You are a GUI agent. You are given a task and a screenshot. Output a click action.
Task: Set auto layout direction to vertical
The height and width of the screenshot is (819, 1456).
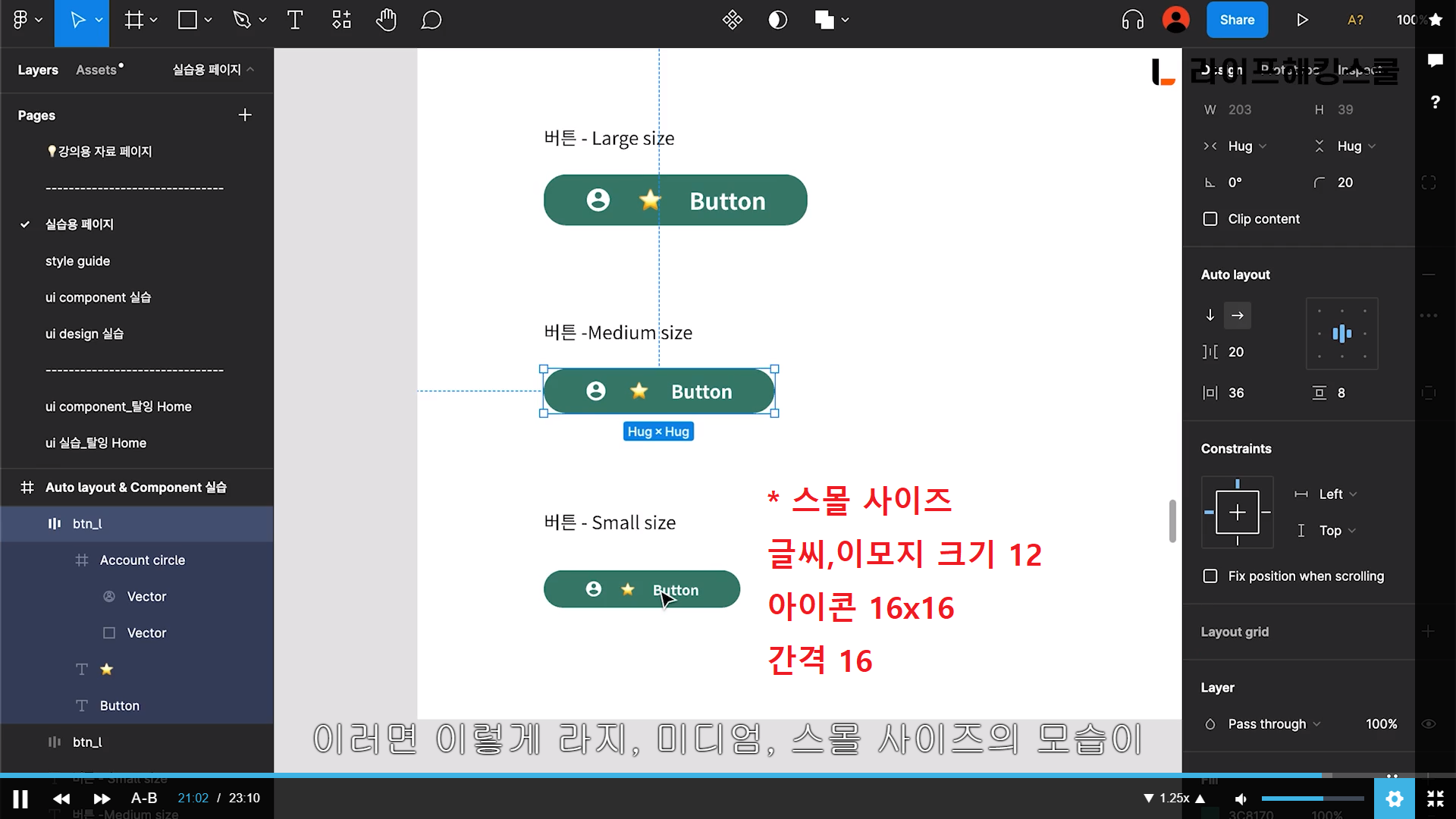1210,315
